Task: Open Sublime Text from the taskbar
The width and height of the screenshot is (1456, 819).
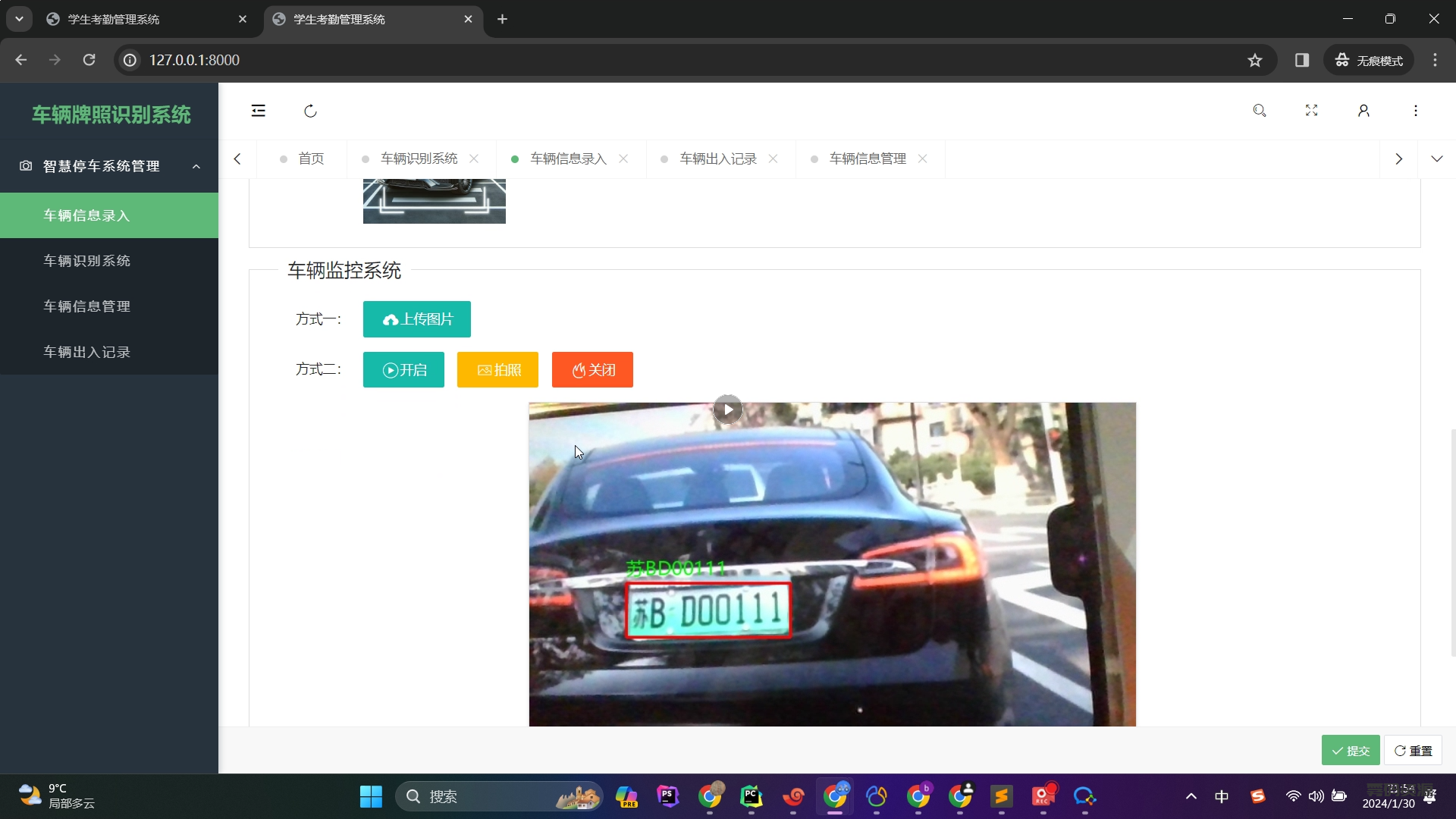Action: click(1001, 796)
